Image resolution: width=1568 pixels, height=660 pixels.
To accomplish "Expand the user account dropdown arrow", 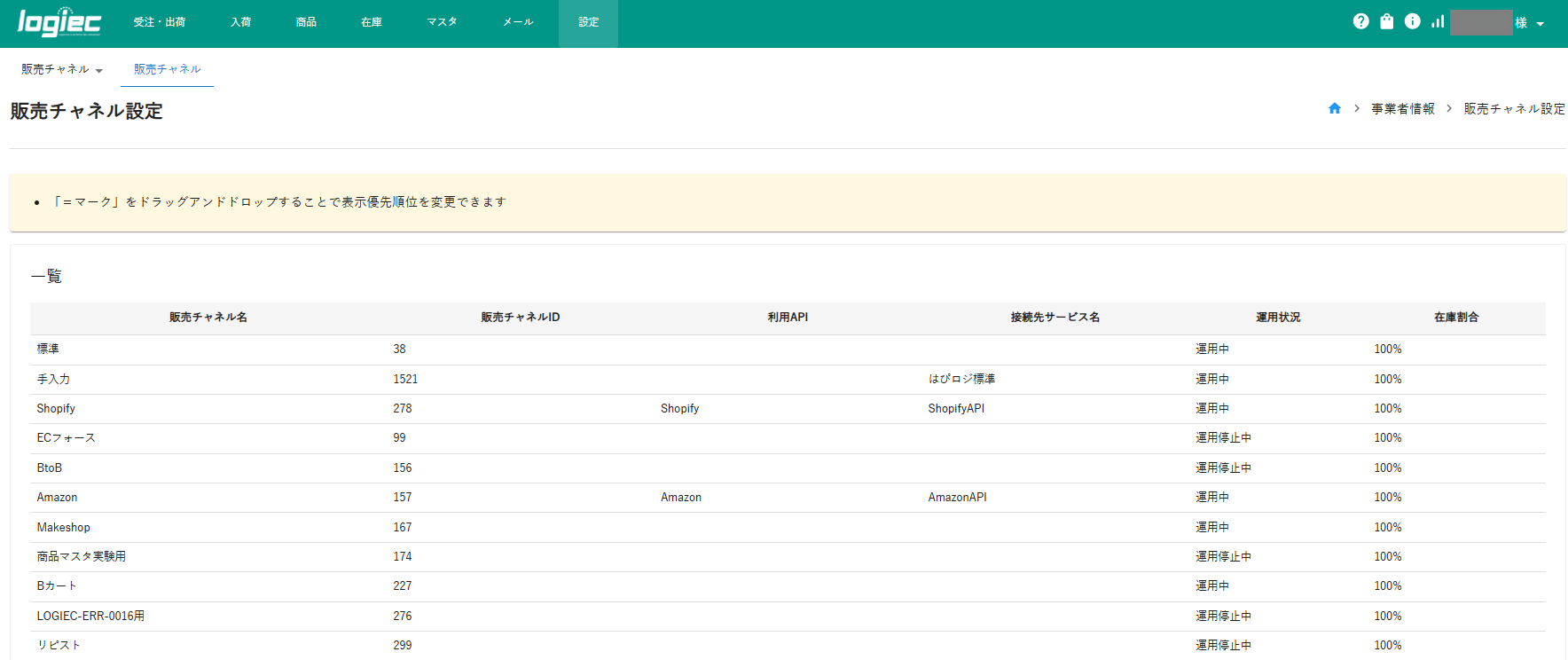I will pos(1541,24).
